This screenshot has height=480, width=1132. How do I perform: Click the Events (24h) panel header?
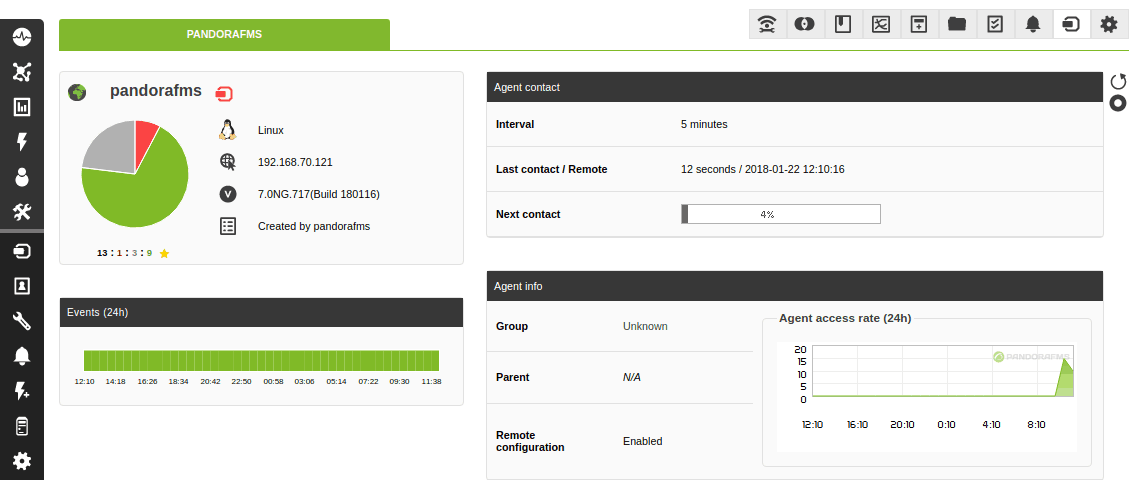click(261, 313)
